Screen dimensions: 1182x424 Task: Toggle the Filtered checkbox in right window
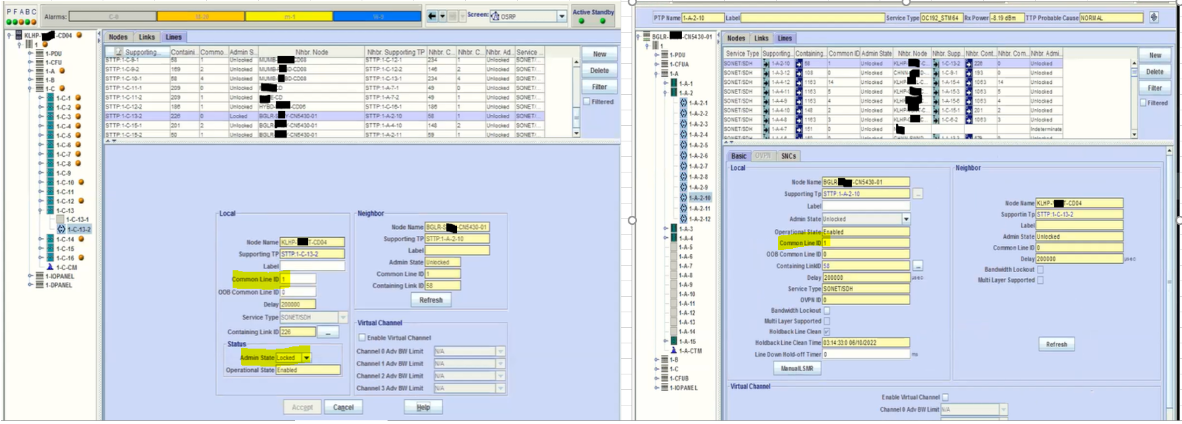point(1143,103)
